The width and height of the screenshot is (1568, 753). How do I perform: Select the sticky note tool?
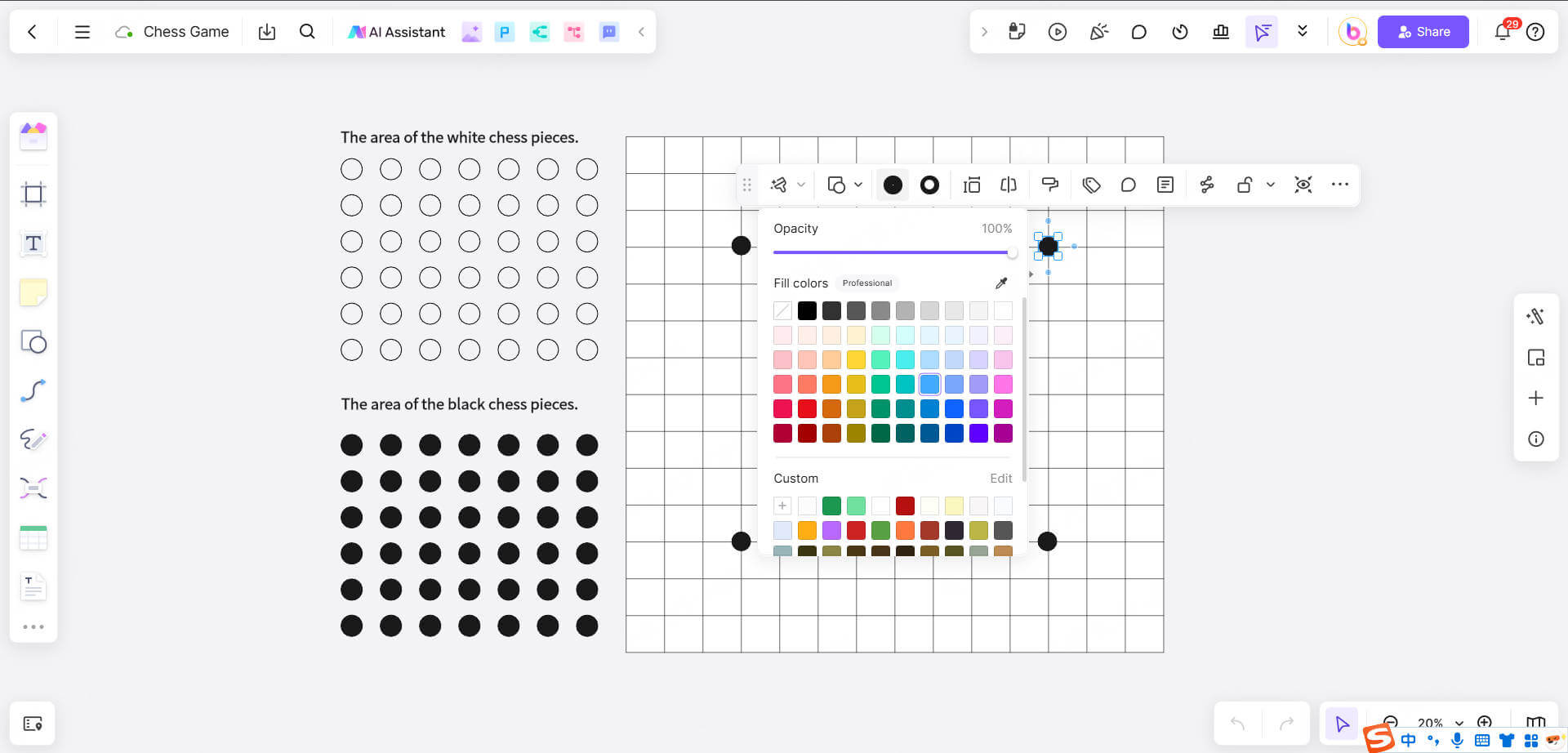point(33,292)
